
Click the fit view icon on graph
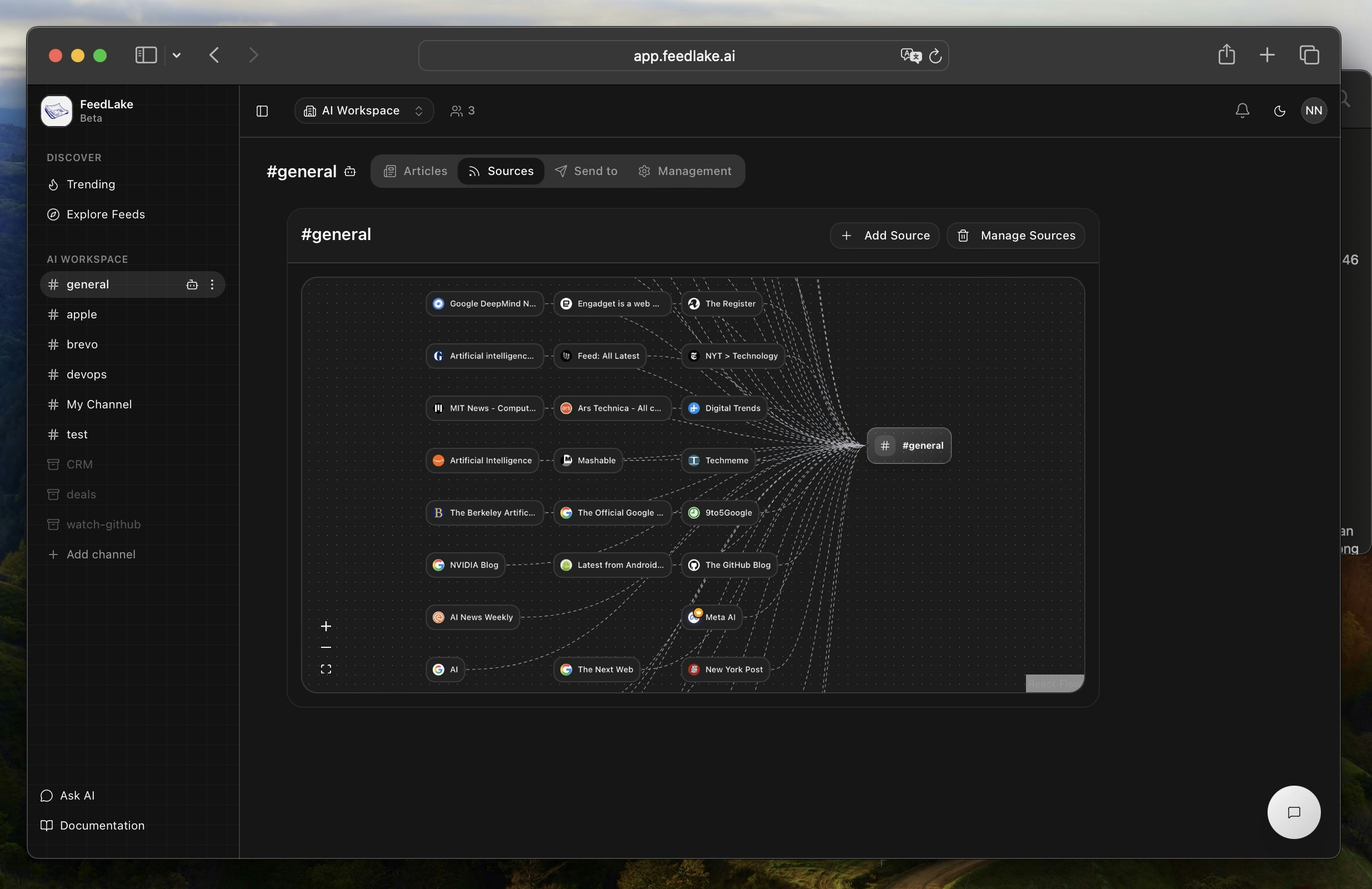coord(326,669)
